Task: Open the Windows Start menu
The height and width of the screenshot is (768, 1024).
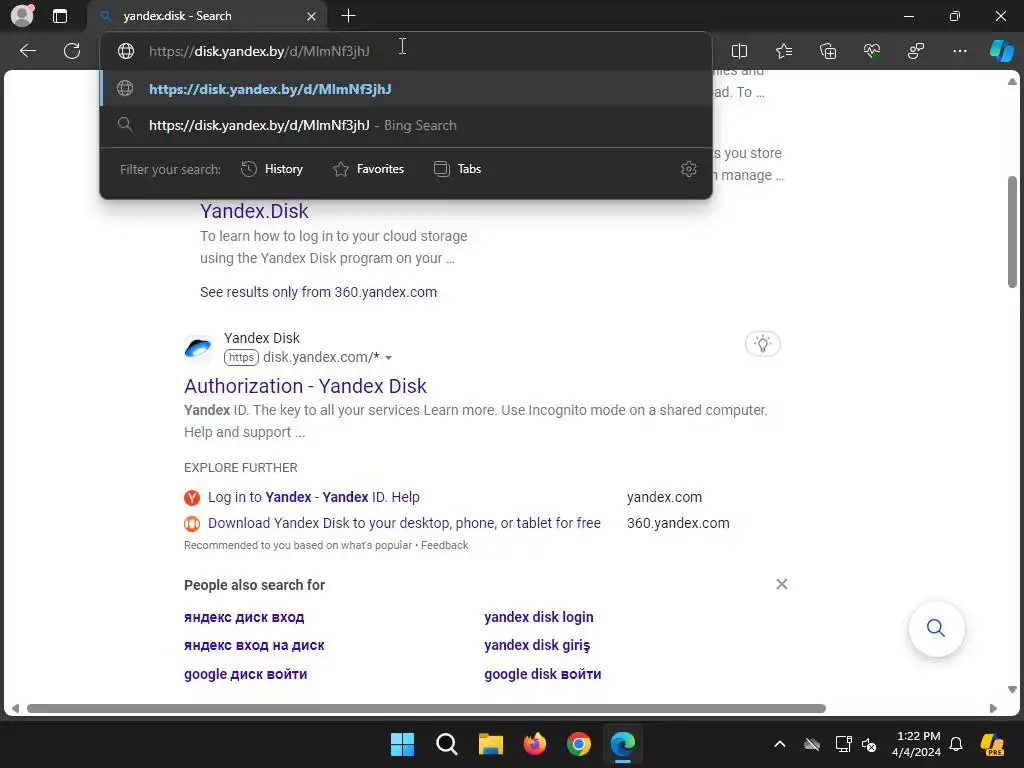Action: pos(402,744)
